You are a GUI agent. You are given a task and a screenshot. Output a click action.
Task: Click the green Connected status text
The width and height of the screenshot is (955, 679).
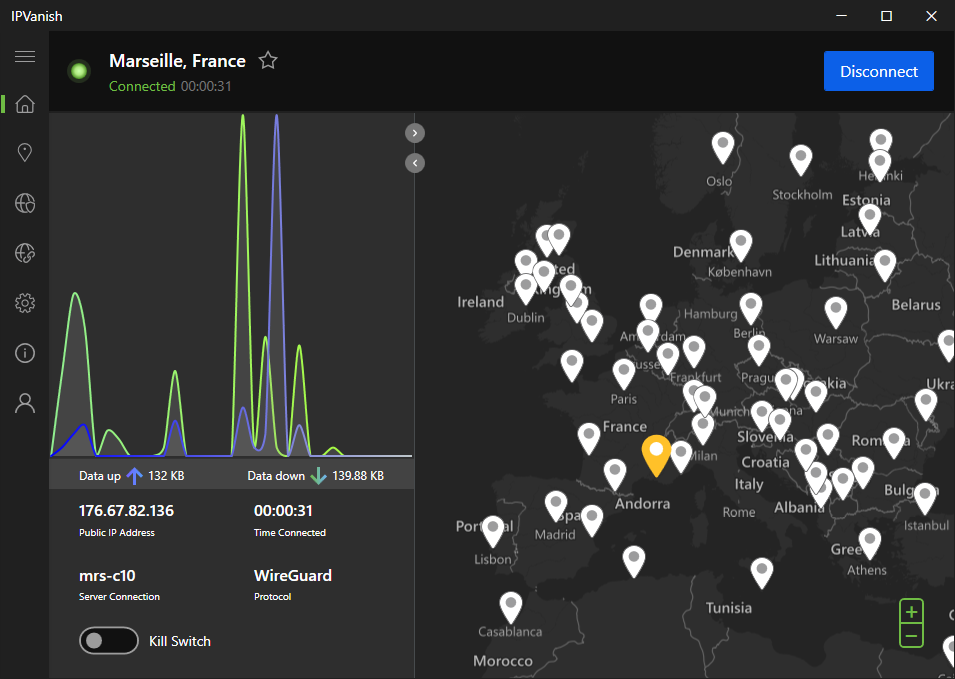[x=142, y=86]
